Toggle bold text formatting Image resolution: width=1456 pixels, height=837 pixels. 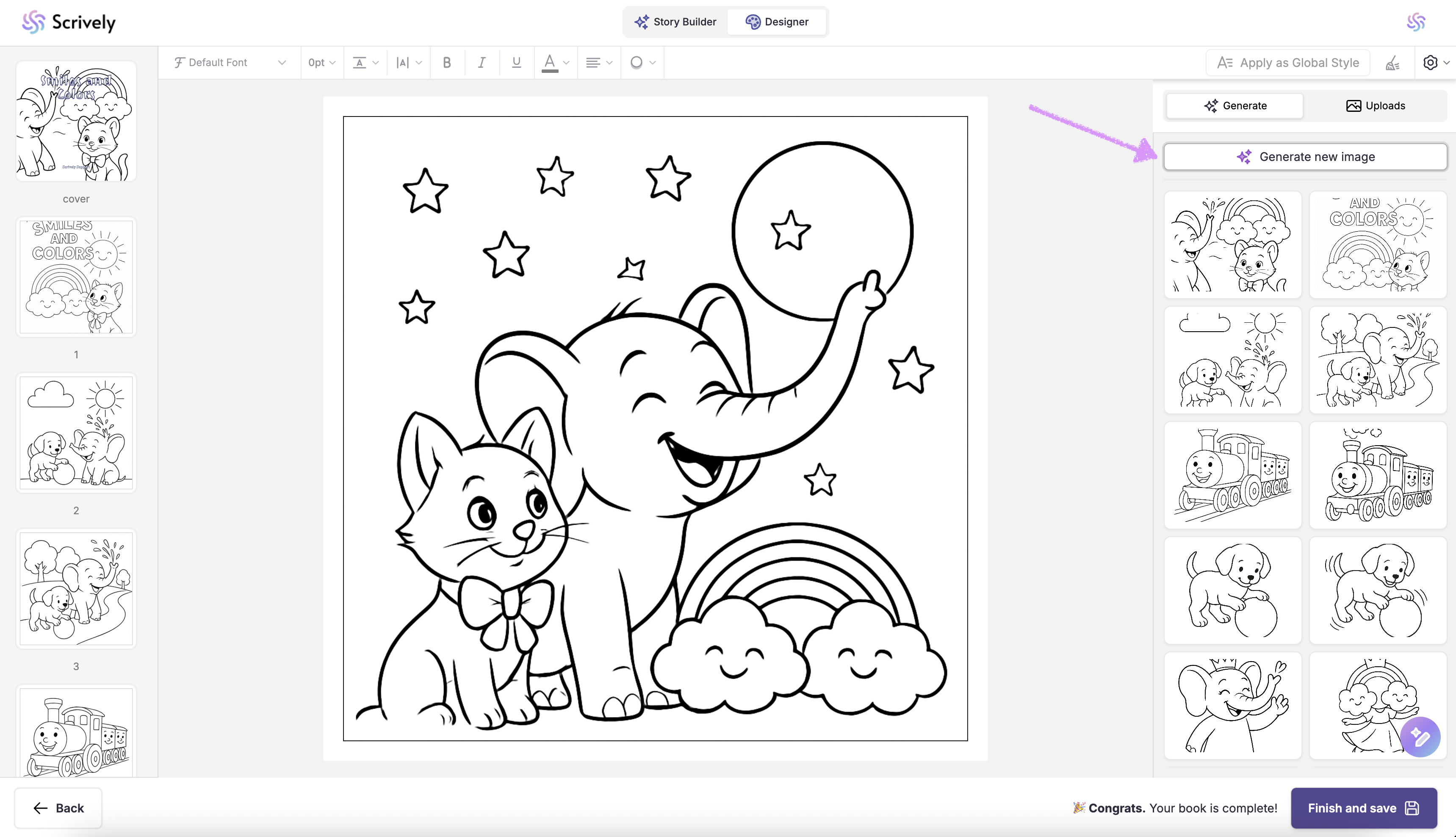click(446, 63)
